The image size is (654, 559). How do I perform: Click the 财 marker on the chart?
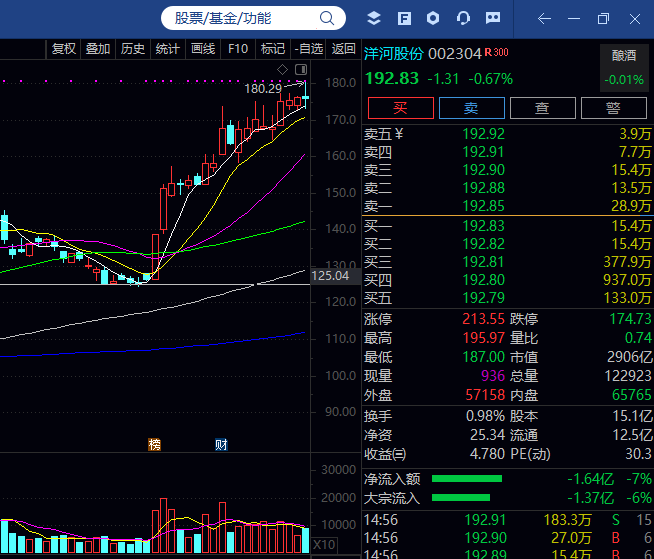point(221,445)
